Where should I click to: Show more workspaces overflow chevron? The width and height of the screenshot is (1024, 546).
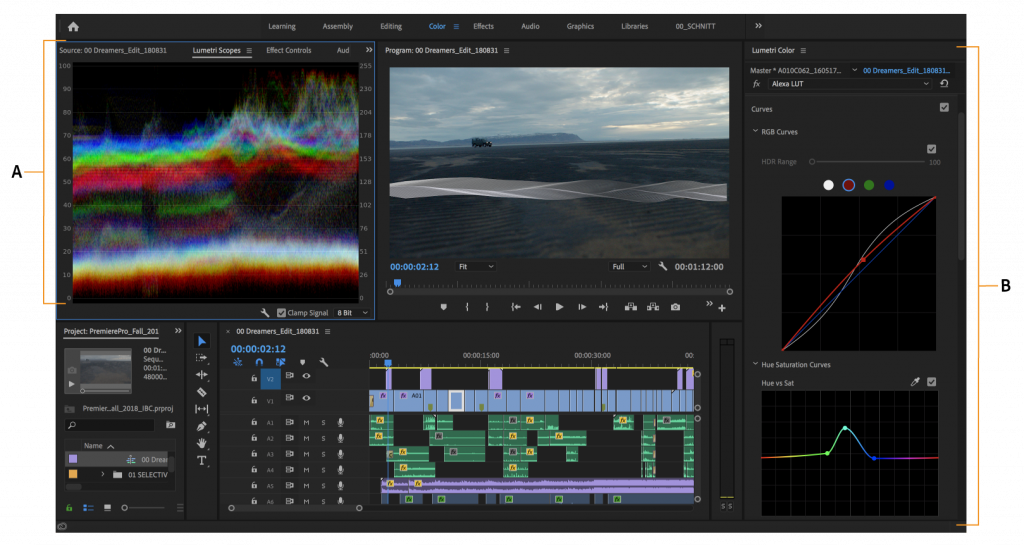pos(758,26)
